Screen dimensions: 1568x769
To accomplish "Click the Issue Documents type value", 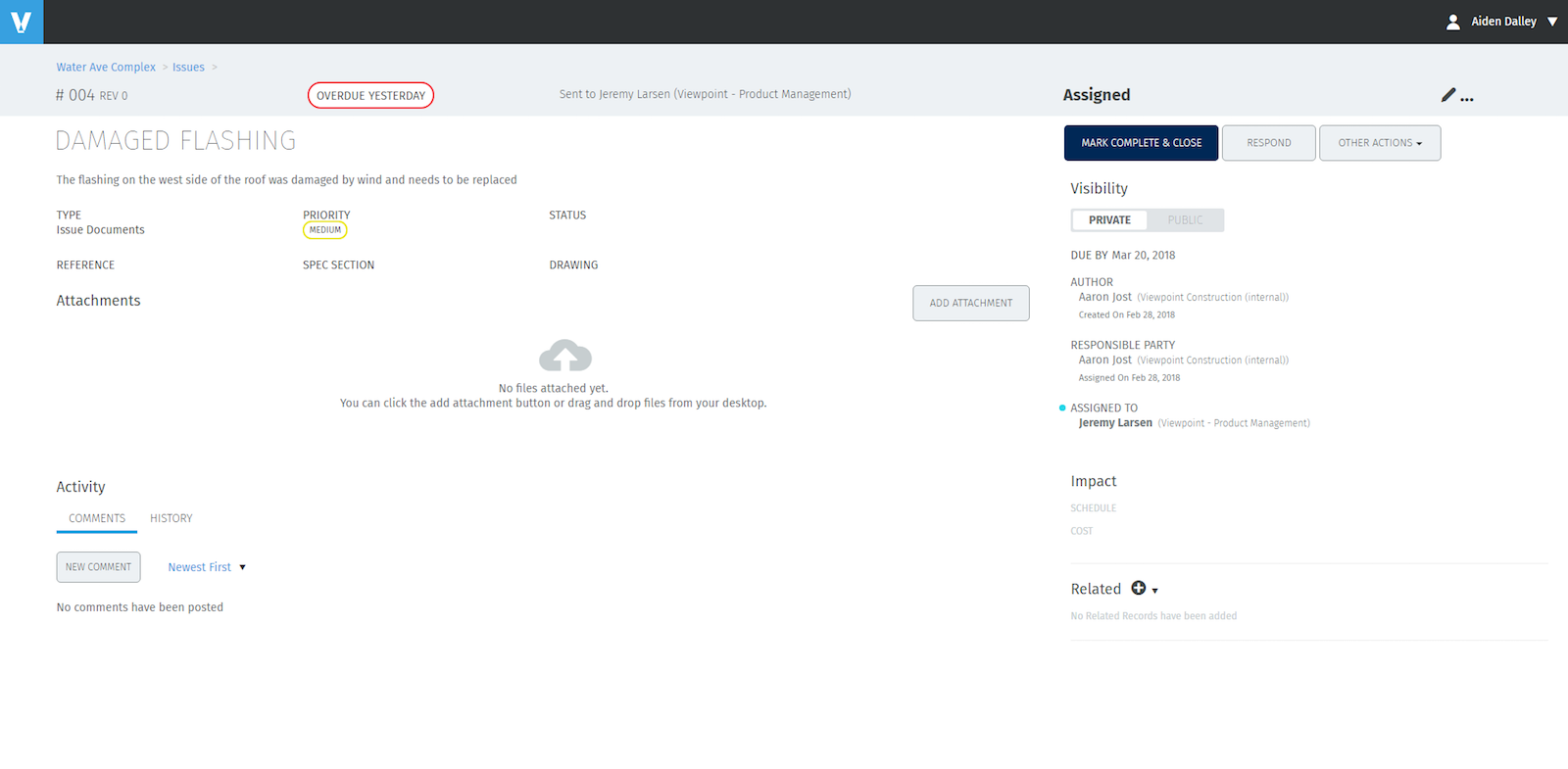I will pyautogui.click(x=100, y=230).
